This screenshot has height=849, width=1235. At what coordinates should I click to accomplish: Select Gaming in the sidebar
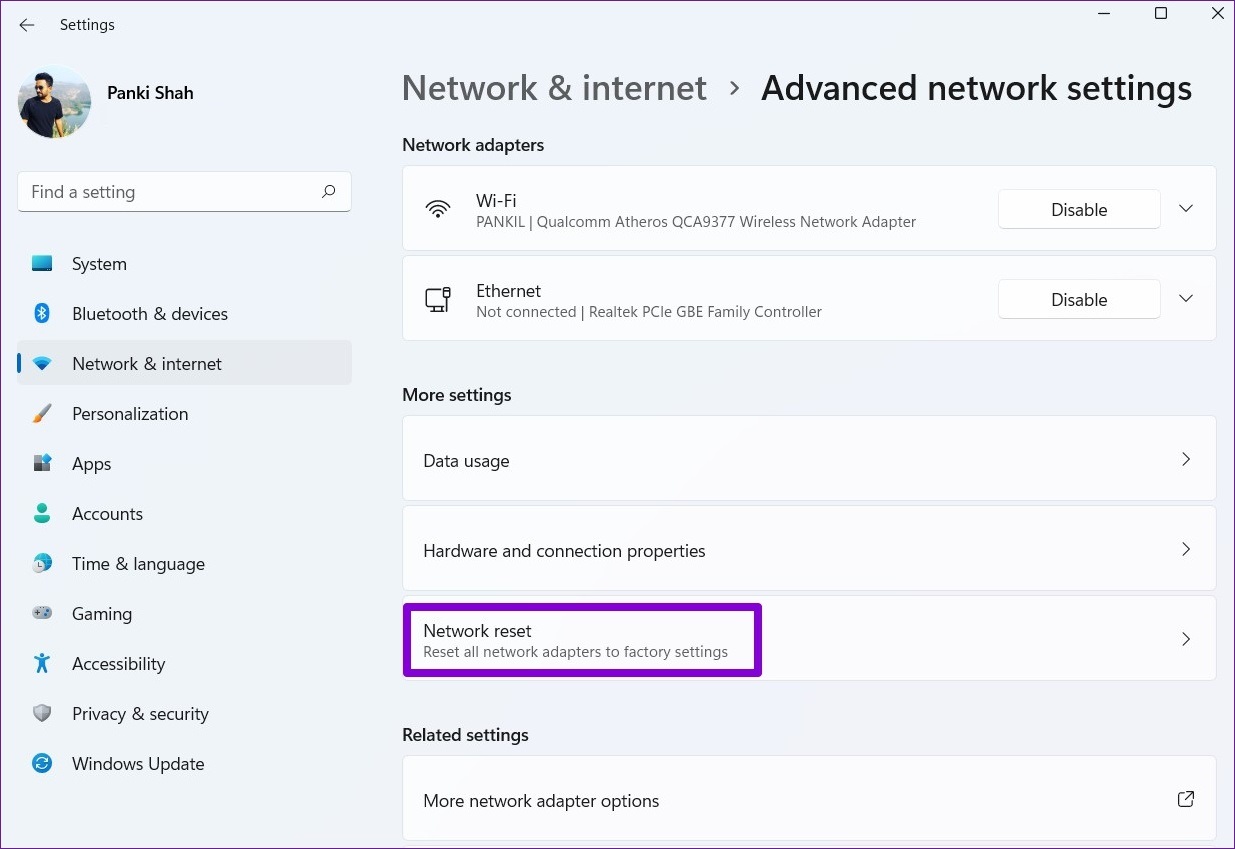101,613
